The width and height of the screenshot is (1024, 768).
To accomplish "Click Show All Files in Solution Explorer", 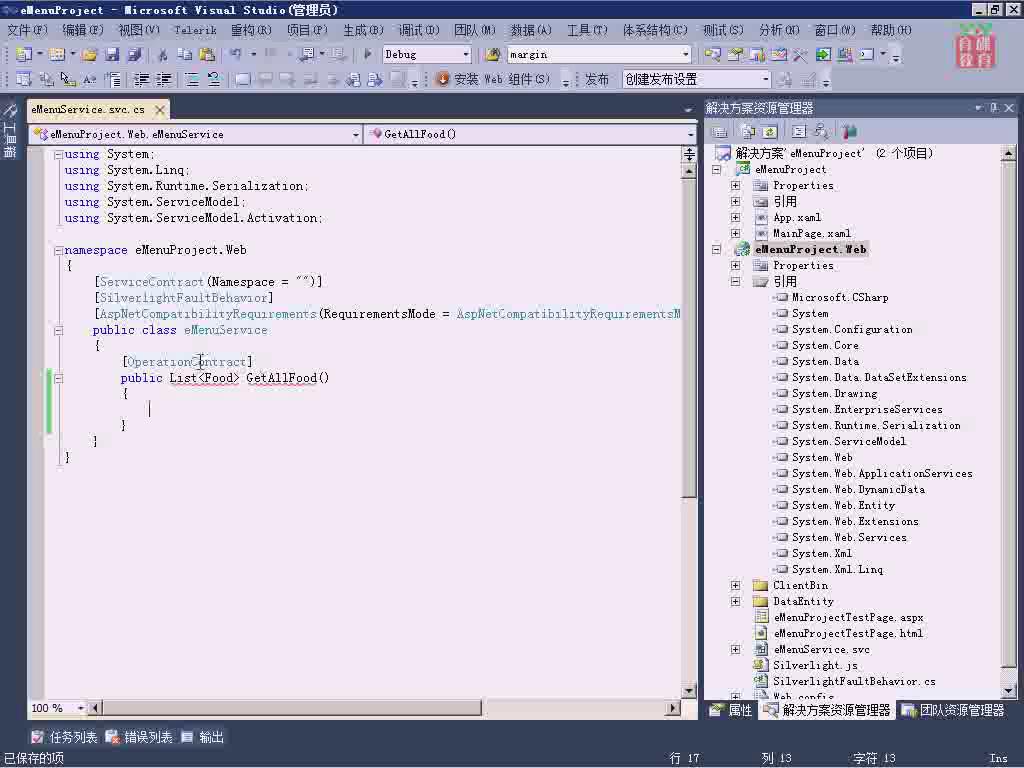I will tap(748, 131).
